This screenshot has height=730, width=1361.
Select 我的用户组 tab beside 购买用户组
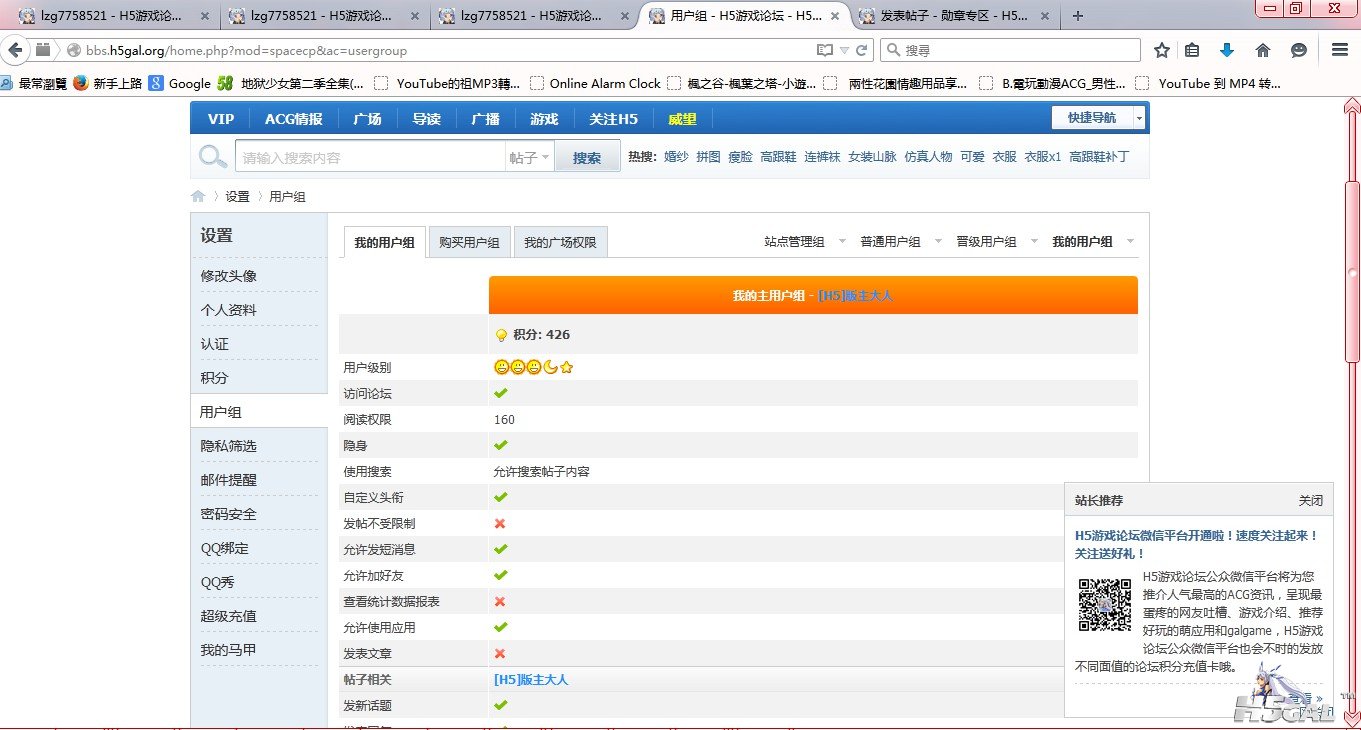coord(384,243)
